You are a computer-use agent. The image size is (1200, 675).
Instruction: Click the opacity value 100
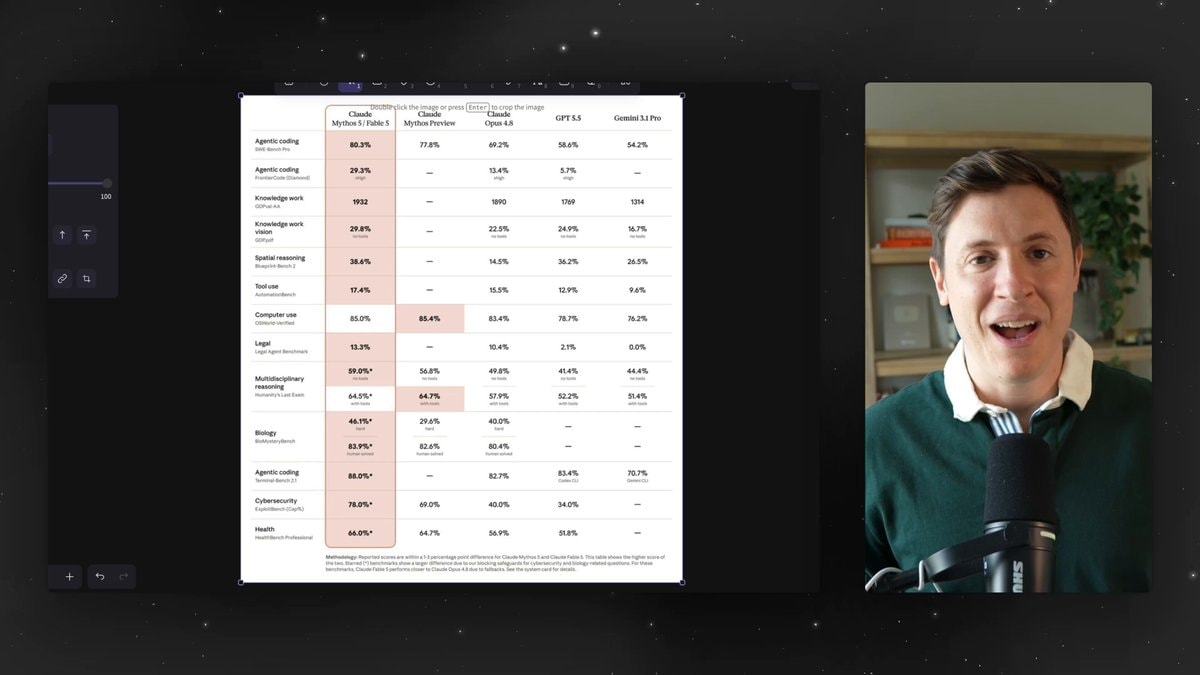tap(105, 197)
